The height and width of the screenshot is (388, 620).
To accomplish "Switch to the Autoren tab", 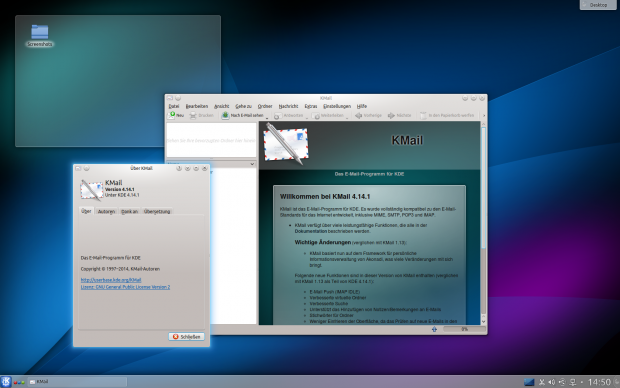I will (106, 212).
